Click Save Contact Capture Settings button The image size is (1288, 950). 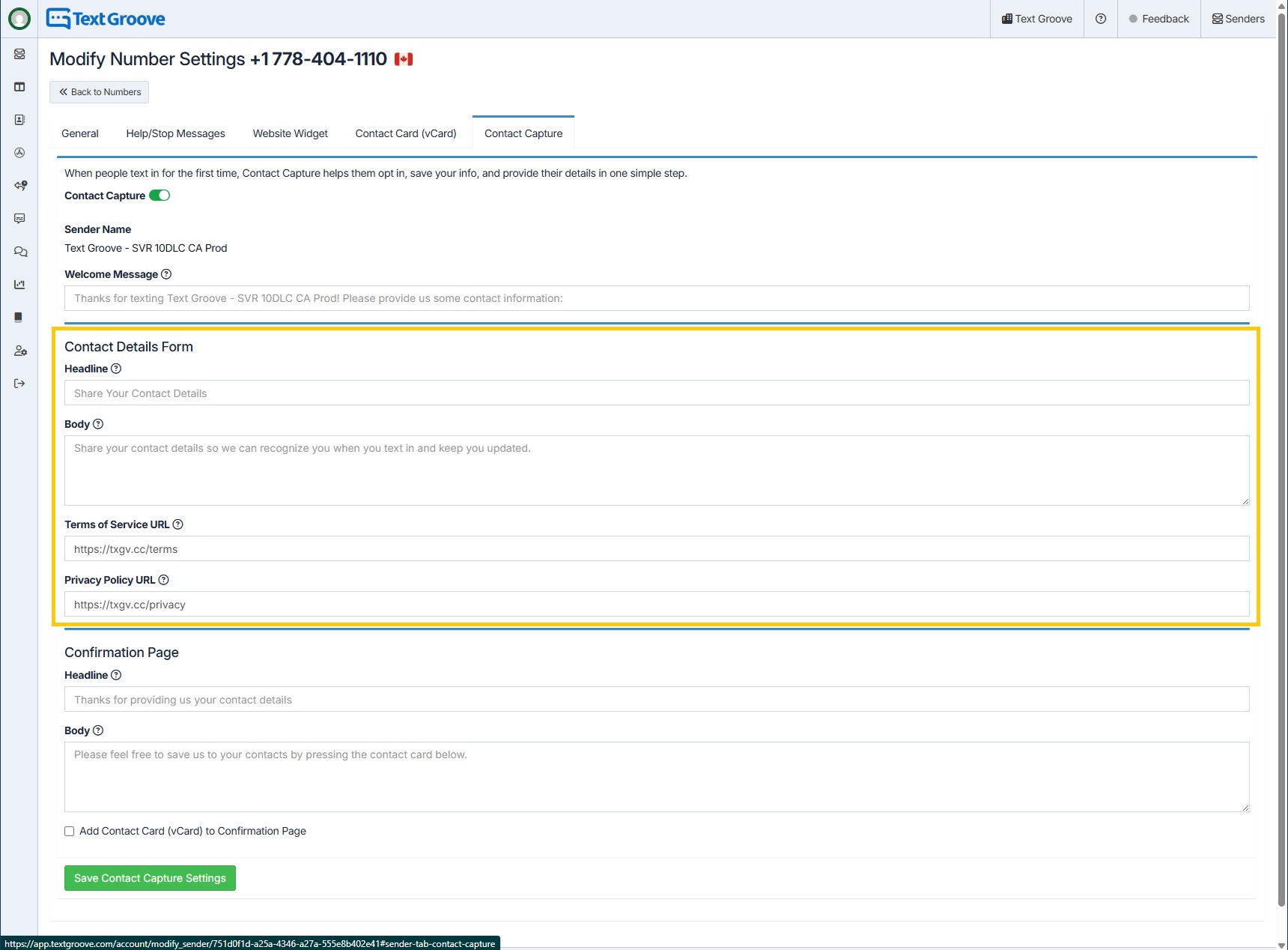coord(150,878)
